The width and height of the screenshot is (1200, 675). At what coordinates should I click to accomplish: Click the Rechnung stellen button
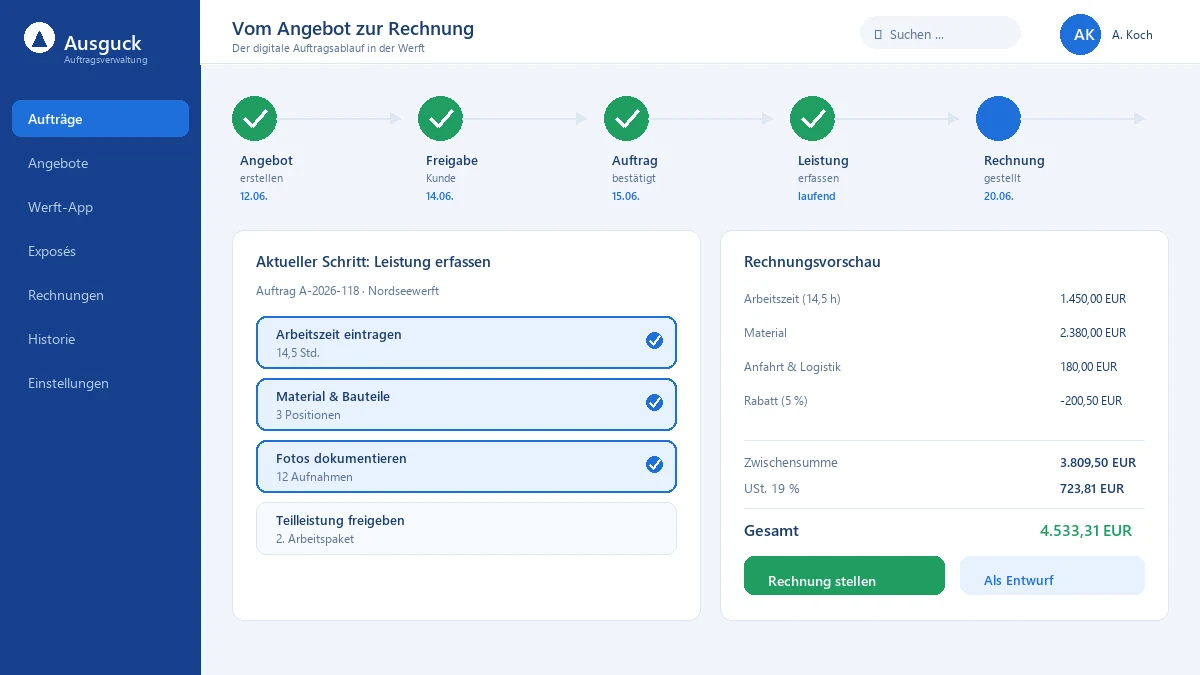pos(844,576)
